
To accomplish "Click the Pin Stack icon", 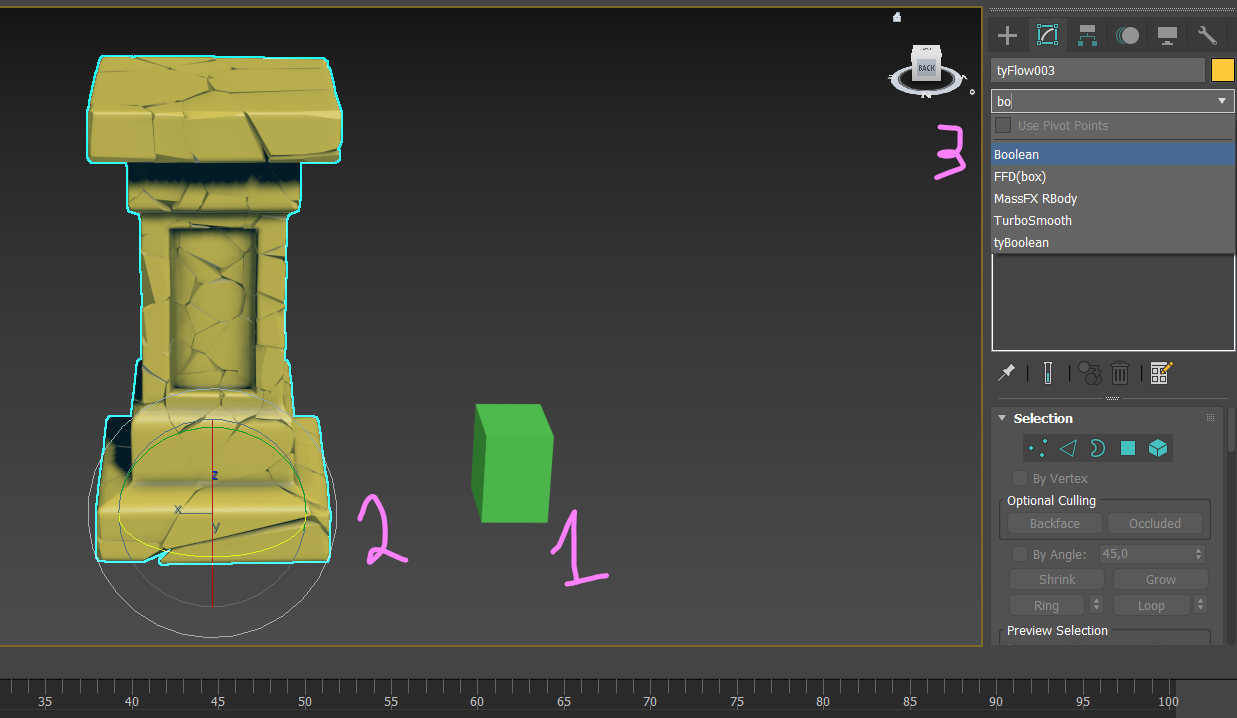I will click(1007, 373).
